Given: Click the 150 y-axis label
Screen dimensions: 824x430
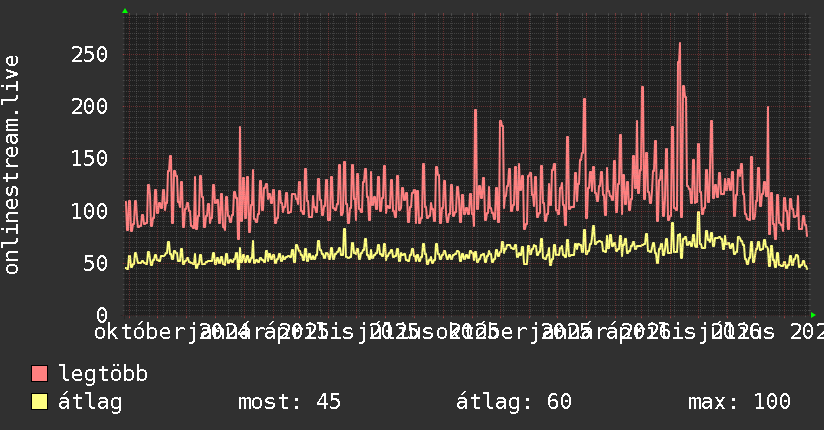Looking at the screenshot, I should [x=89, y=159].
